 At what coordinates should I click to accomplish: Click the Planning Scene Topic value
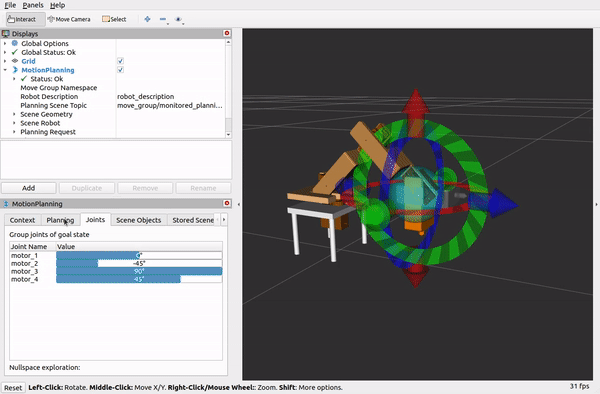171,105
